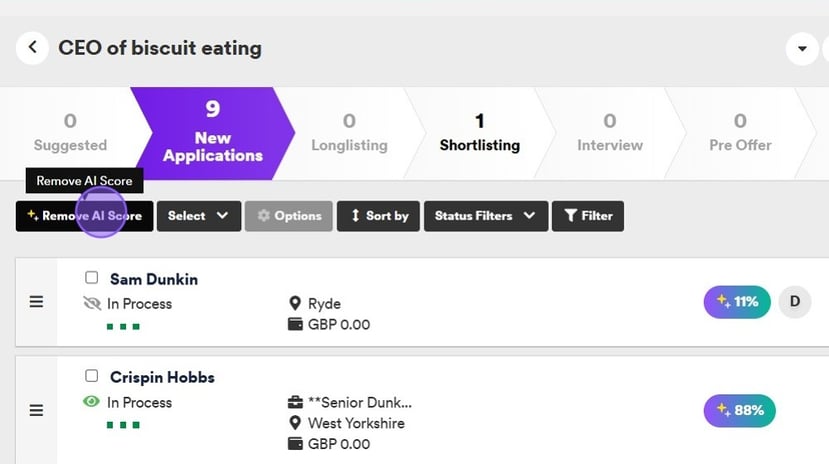
Task: Click Sam Dunkin's D avatar badge
Action: point(795,301)
